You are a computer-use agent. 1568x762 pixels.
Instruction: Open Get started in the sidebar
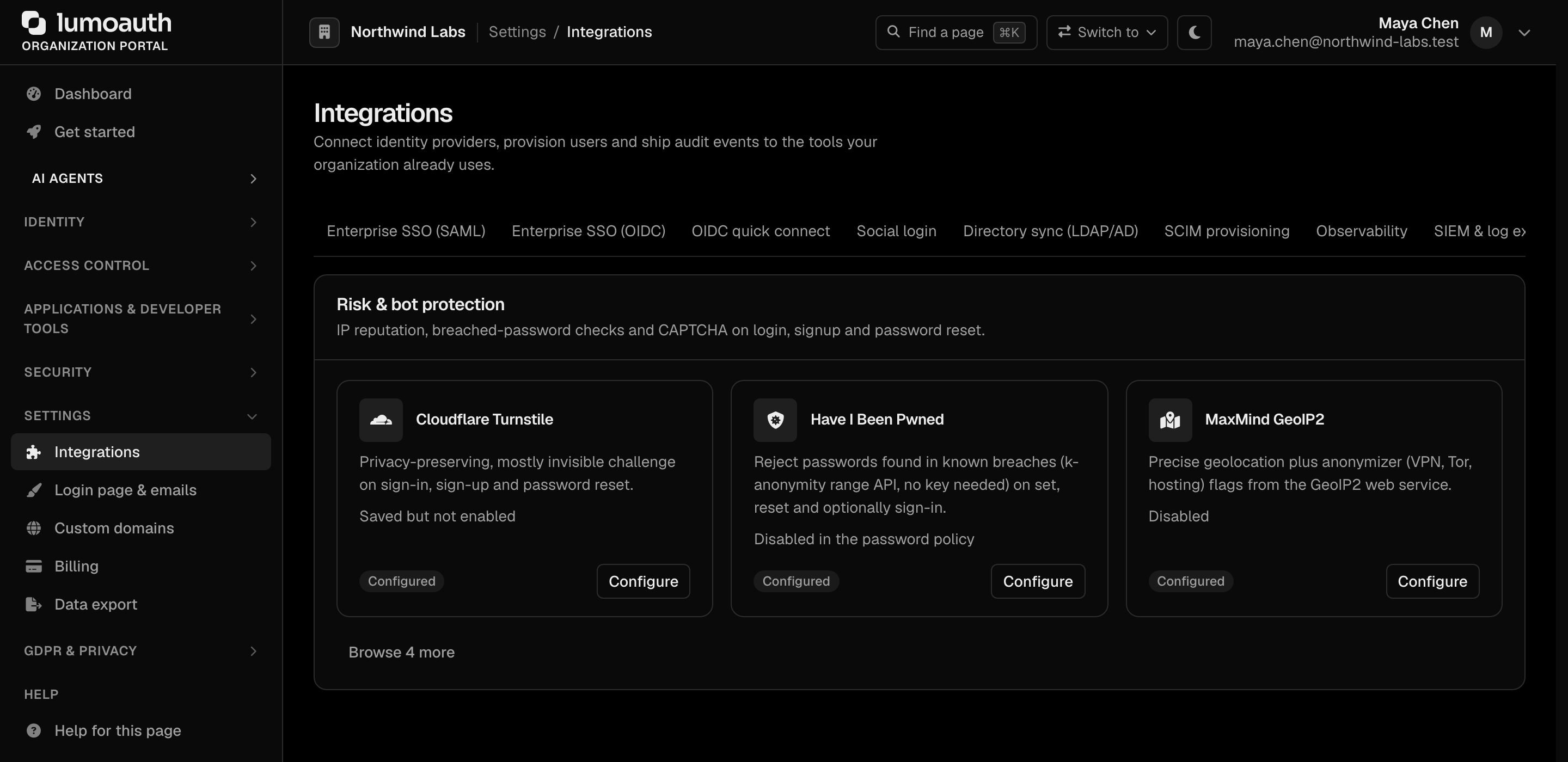pos(141,132)
